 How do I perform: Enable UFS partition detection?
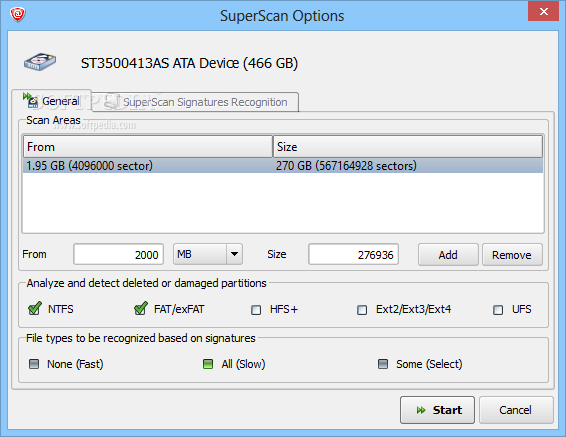[498, 310]
